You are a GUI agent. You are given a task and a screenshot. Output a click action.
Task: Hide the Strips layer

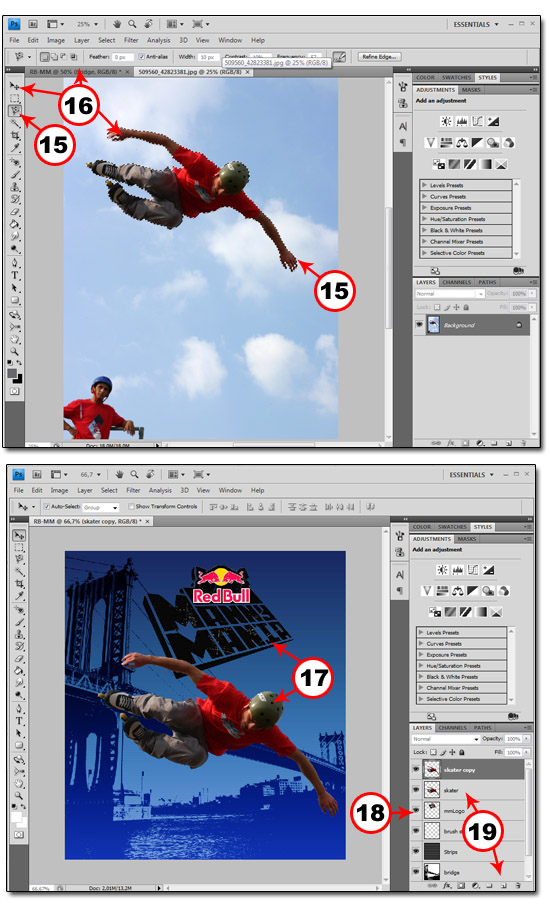click(416, 852)
